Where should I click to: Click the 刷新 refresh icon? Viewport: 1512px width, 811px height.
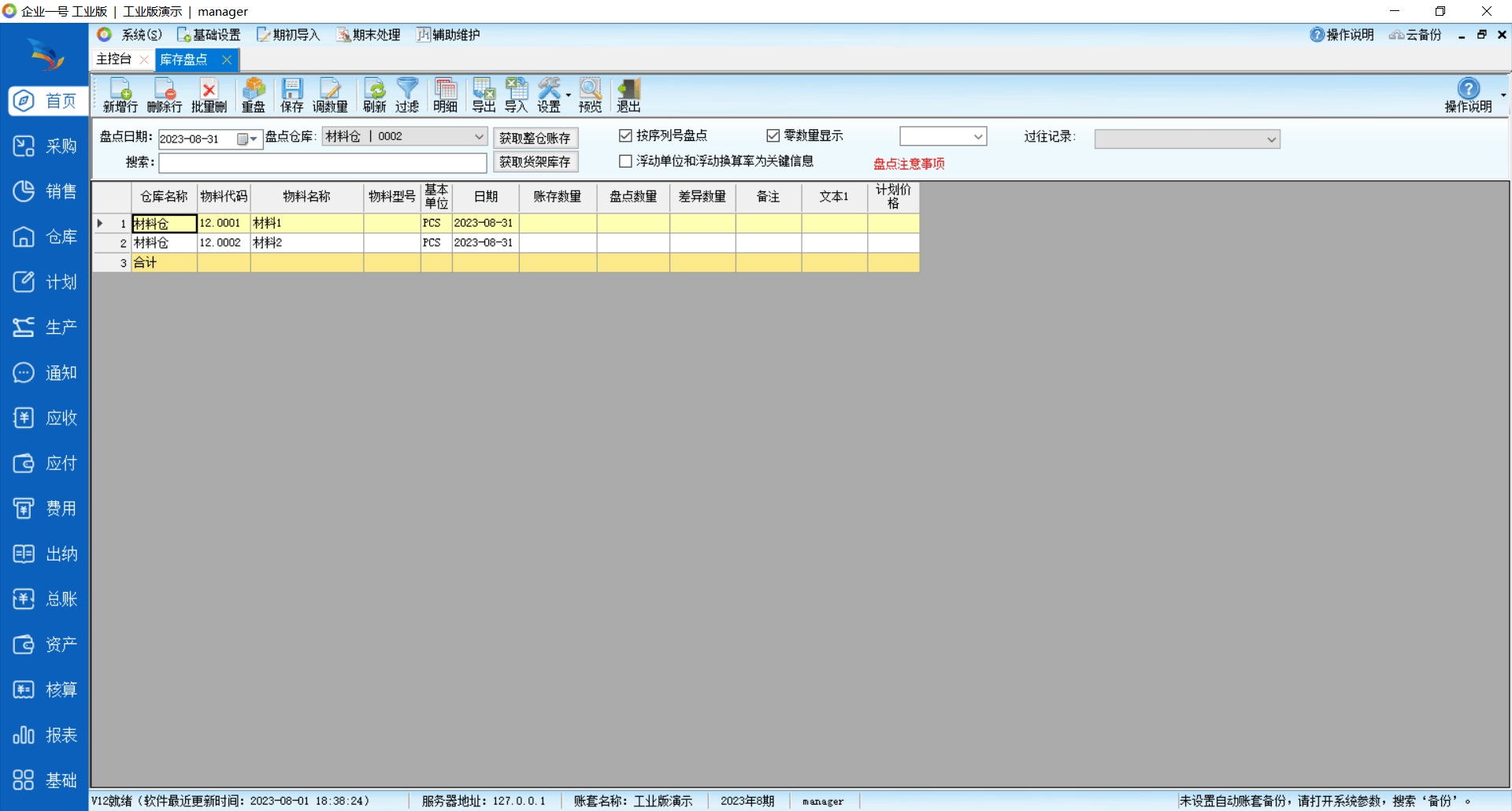(374, 95)
